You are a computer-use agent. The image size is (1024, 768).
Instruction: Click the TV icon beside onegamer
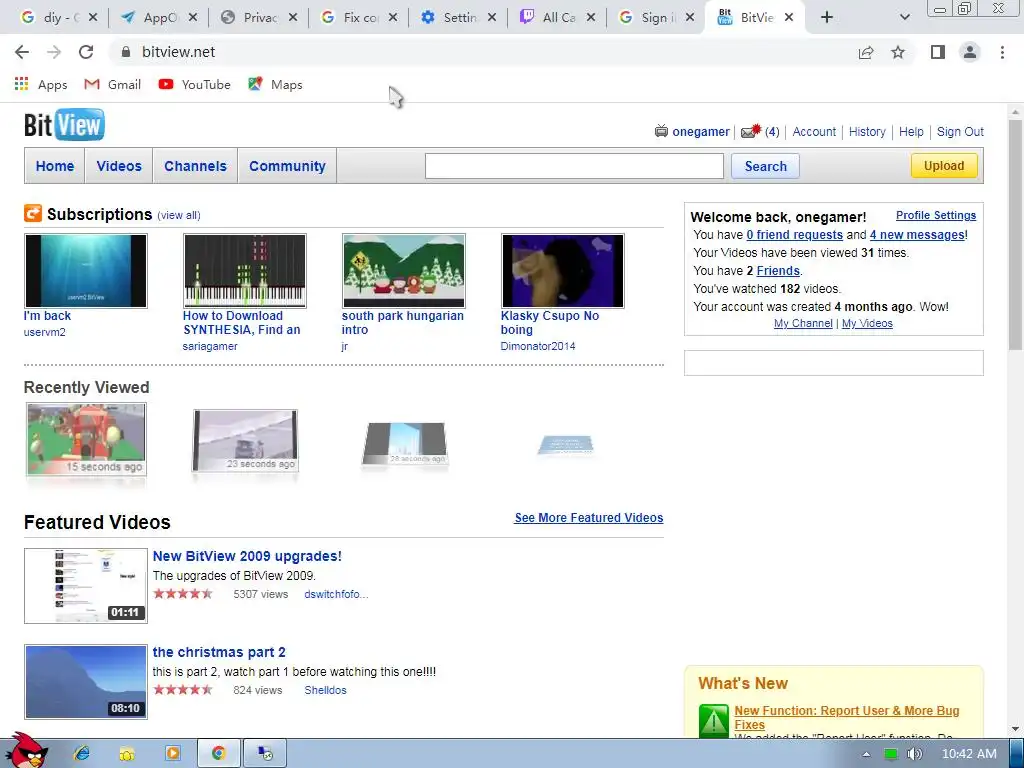pyautogui.click(x=662, y=131)
